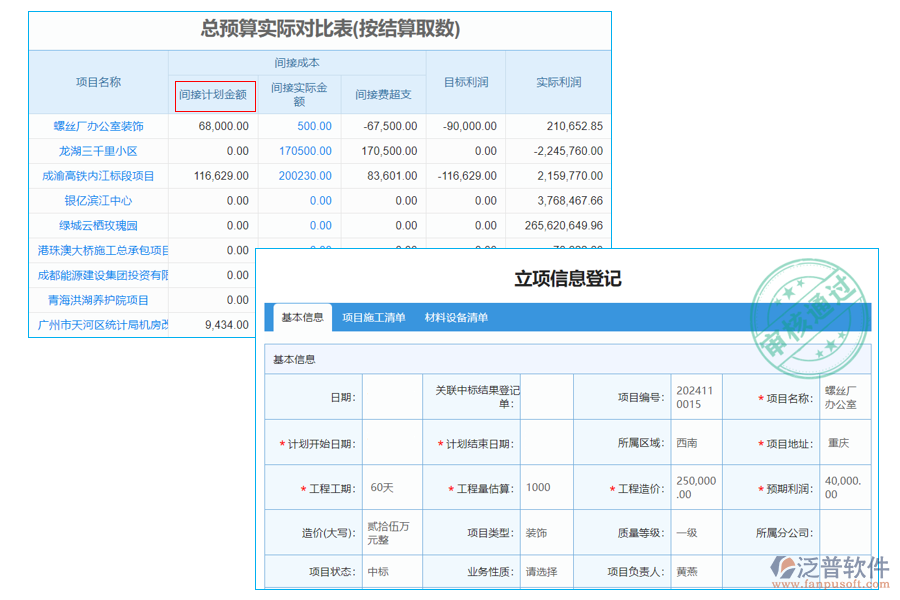Open the 螺丝厂办公室装饰 project link
Image resolution: width=900 pixels, height=600 pixels.
(100, 126)
